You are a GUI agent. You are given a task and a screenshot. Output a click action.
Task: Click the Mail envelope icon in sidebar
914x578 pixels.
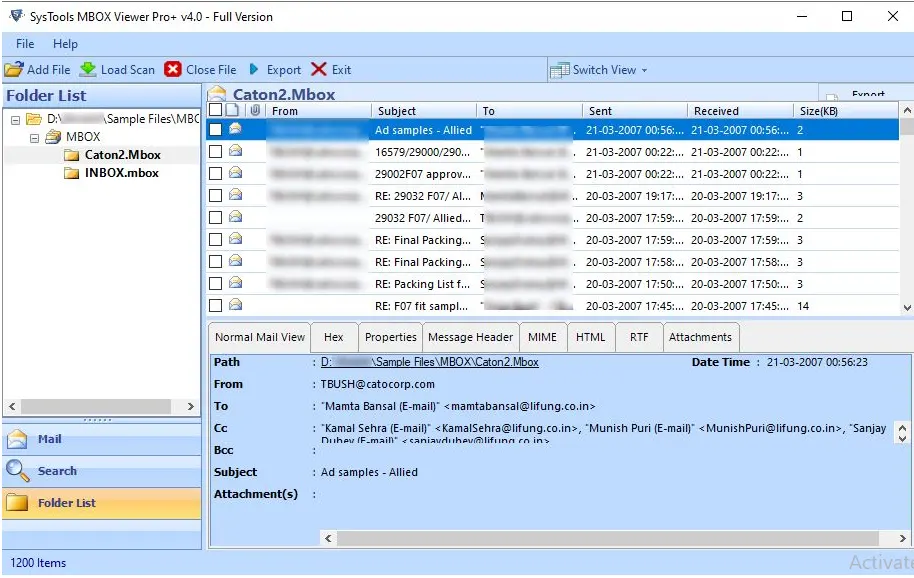[17, 439]
